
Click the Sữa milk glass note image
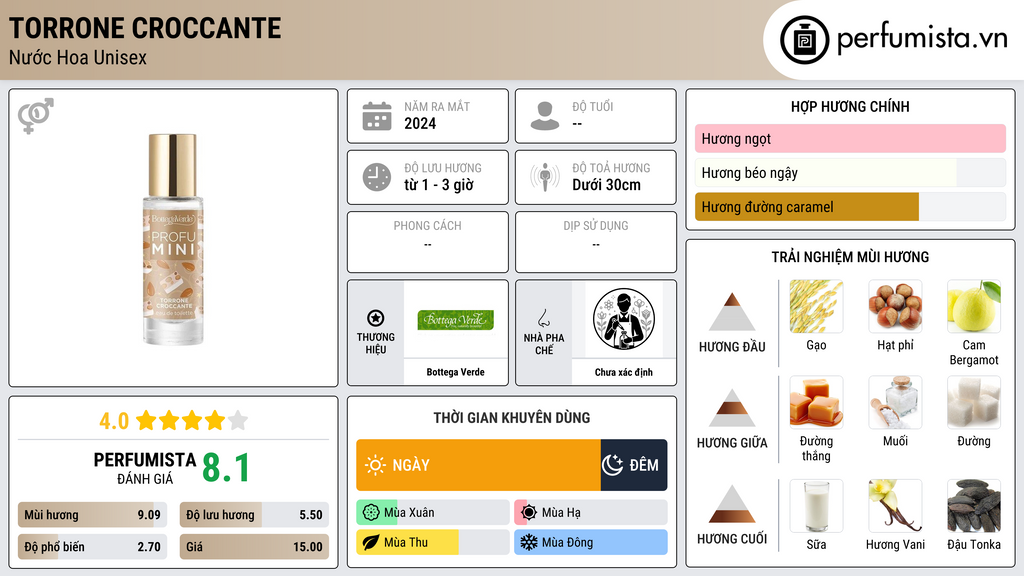816,505
